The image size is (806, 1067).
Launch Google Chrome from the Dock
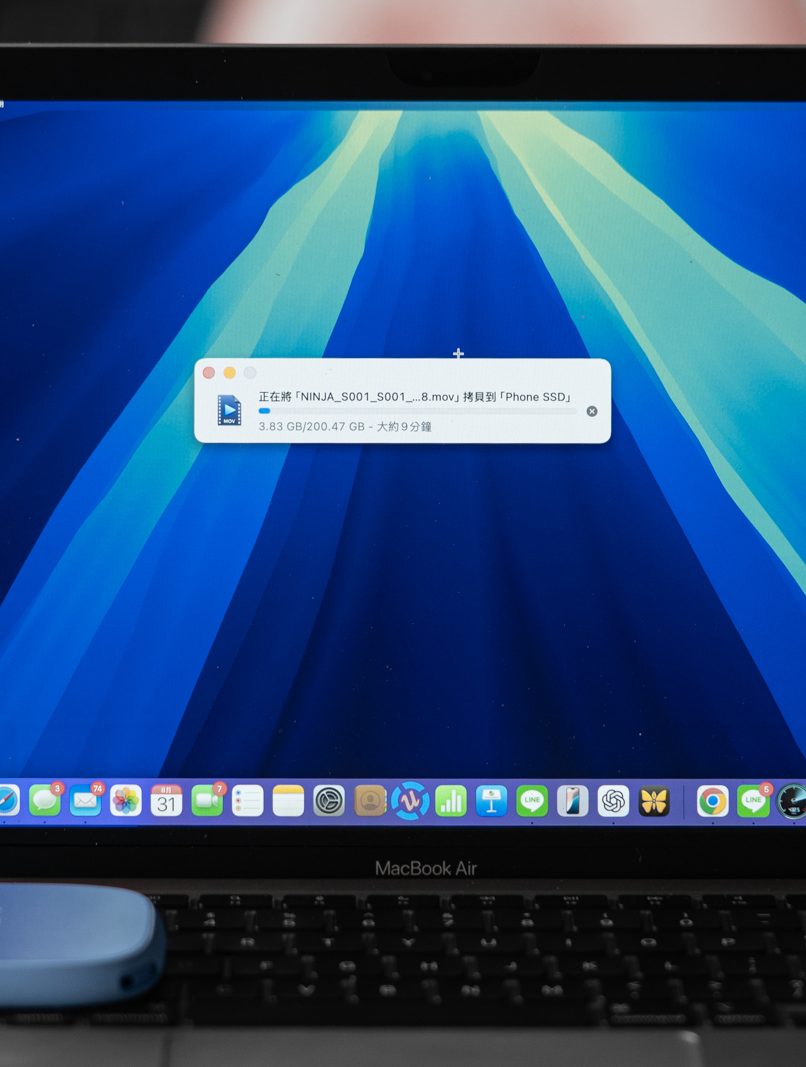tap(712, 800)
